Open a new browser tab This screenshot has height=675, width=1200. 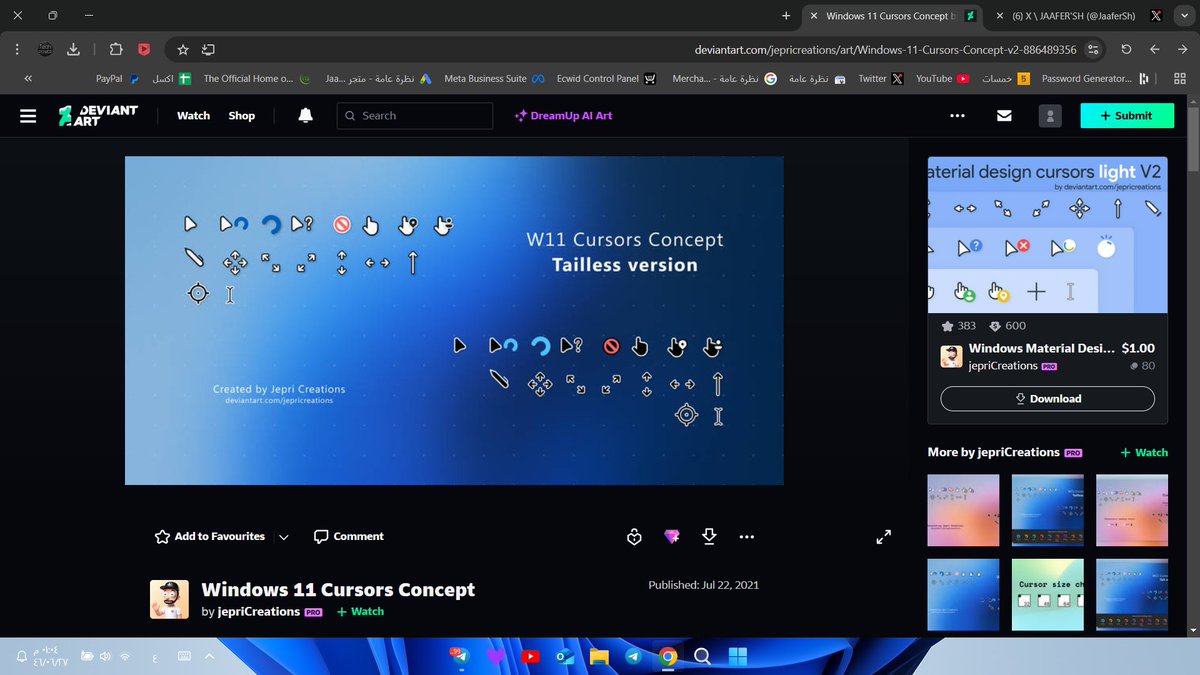(786, 16)
